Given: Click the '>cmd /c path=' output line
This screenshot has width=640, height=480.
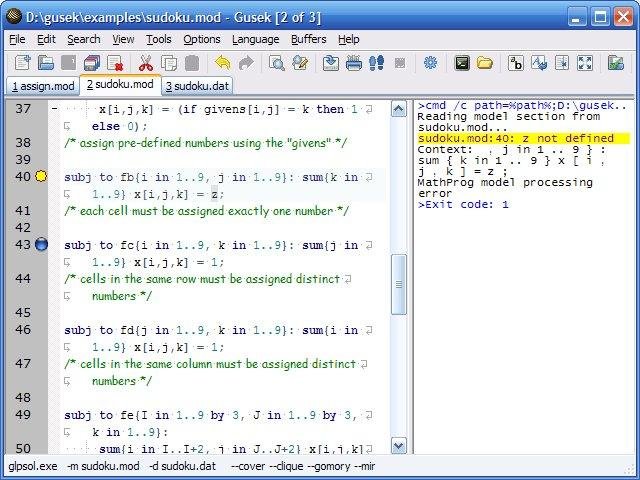Looking at the screenshot, I should [x=522, y=106].
